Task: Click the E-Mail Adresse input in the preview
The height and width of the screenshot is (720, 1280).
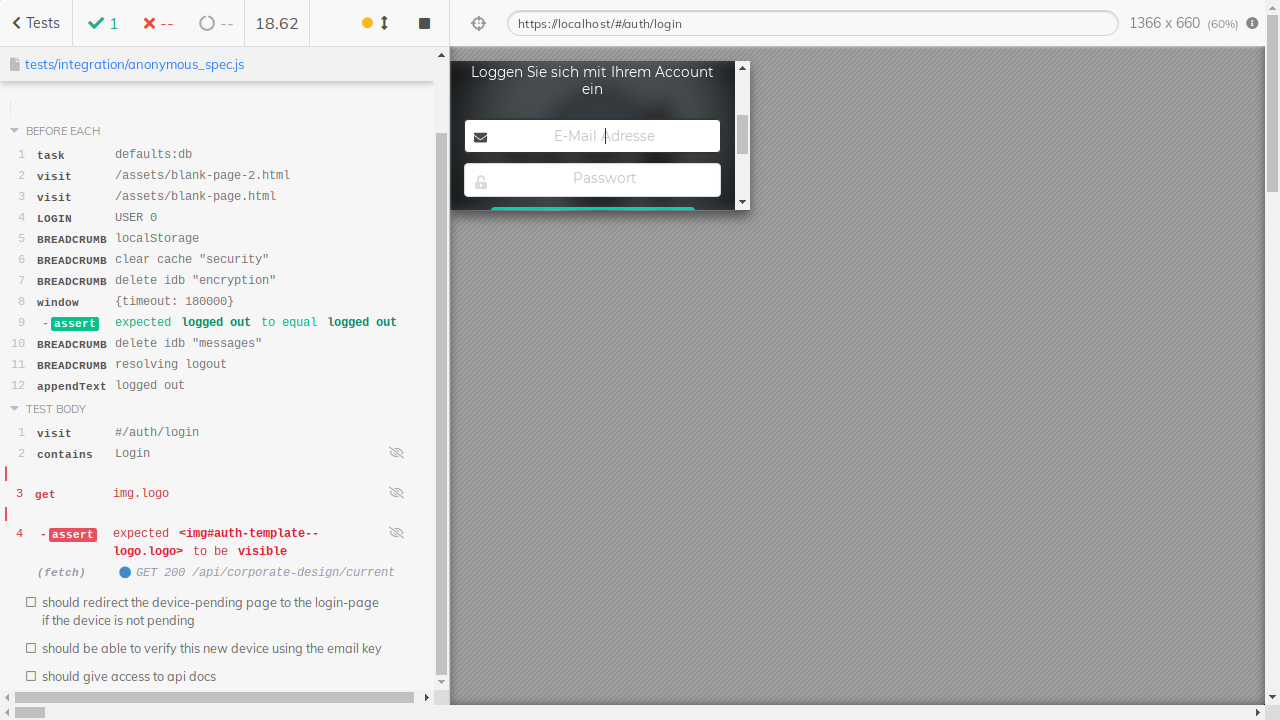Action: tap(592, 135)
